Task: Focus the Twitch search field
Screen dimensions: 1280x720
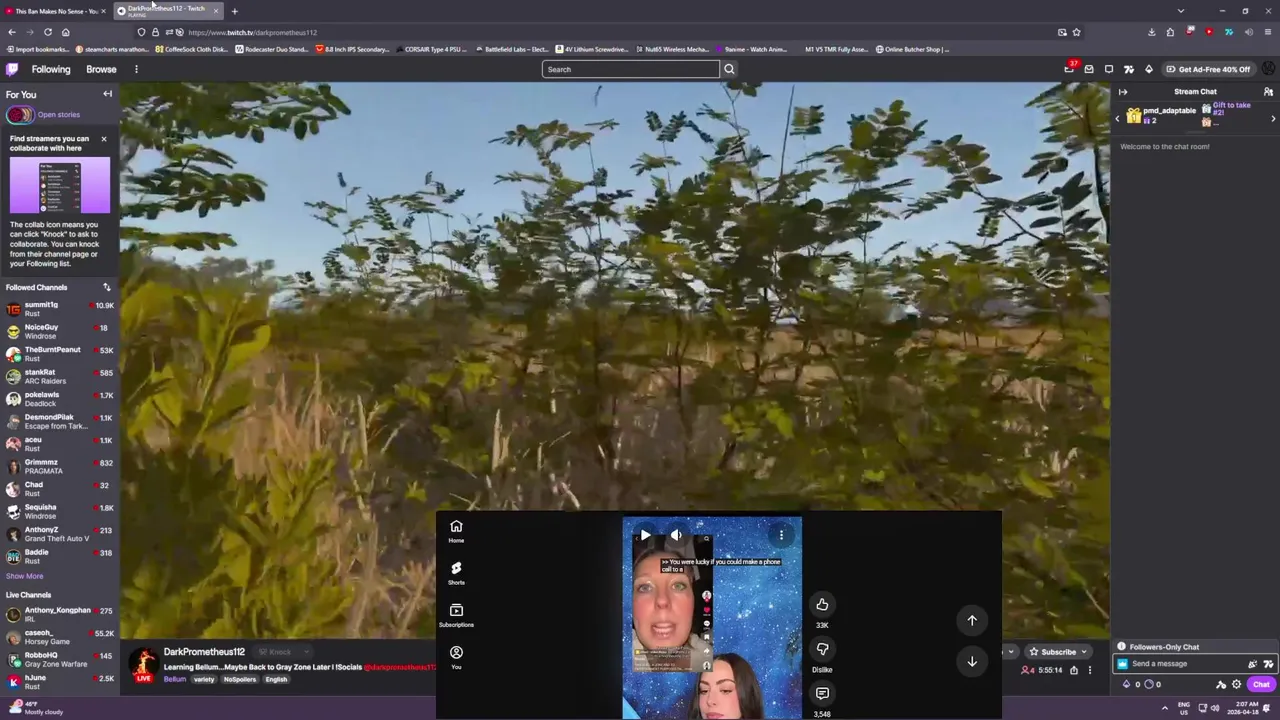Action: point(630,69)
